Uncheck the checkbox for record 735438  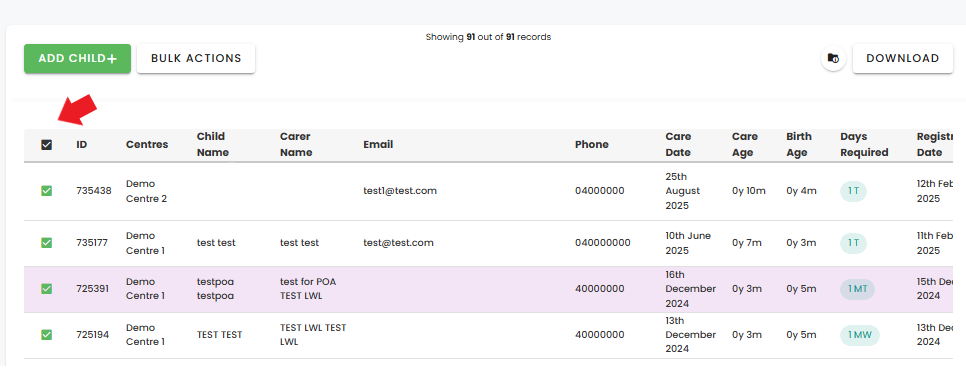pyautogui.click(x=47, y=191)
